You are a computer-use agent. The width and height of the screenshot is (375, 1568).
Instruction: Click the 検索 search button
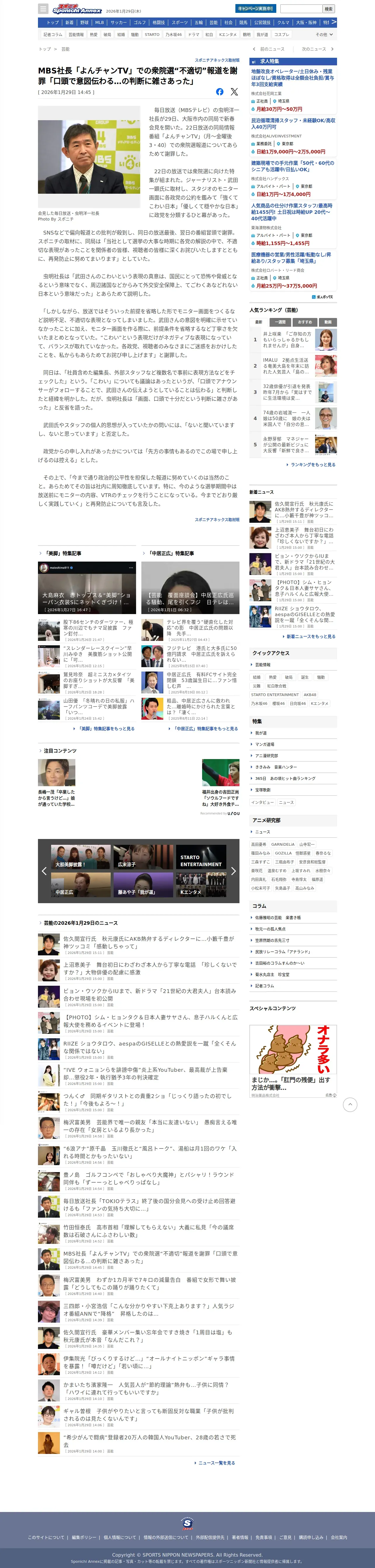(x=329, y=8)
